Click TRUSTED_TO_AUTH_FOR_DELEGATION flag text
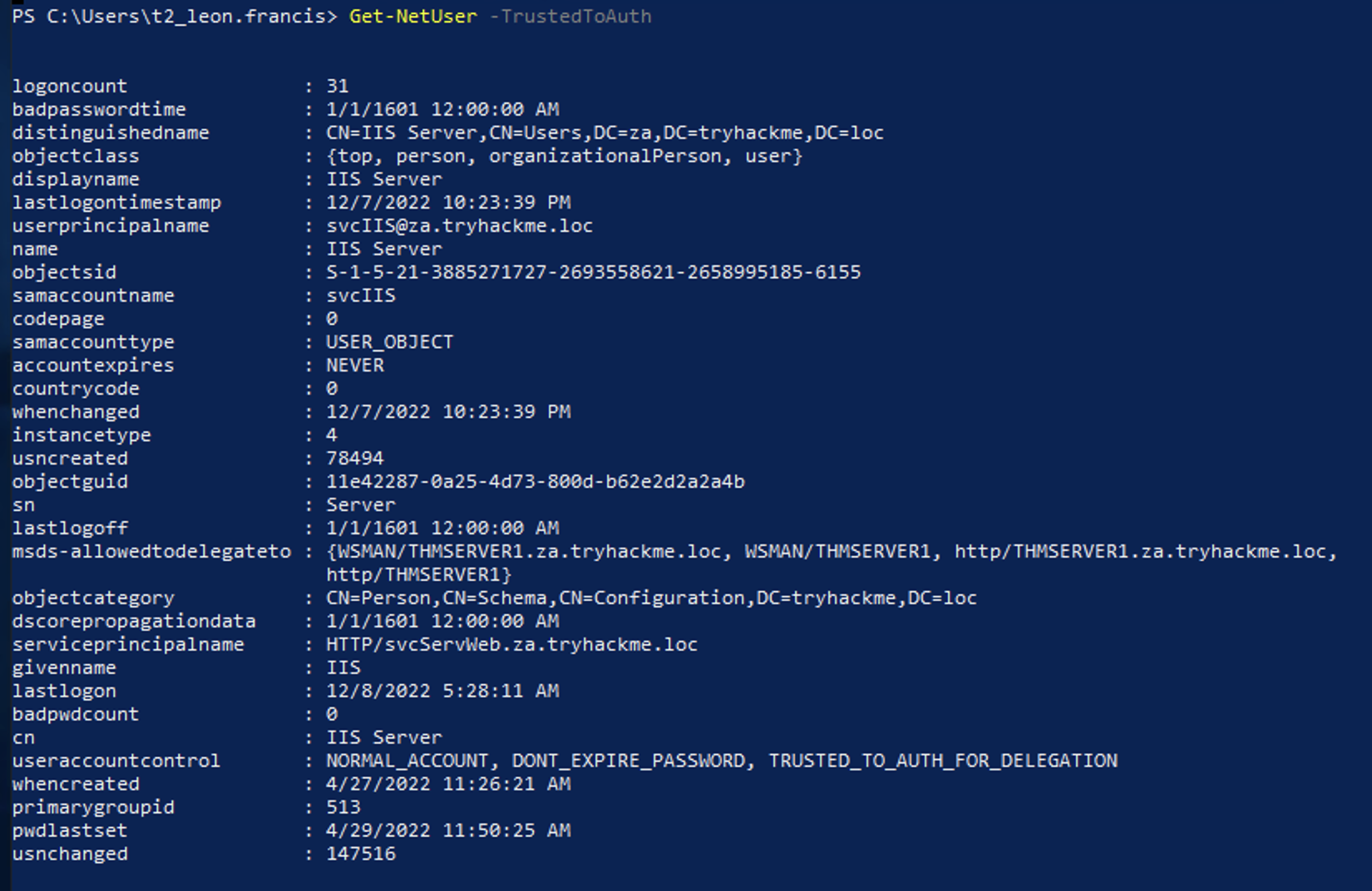This screenshot has height=891, width=1372. [x=942, y=761]
